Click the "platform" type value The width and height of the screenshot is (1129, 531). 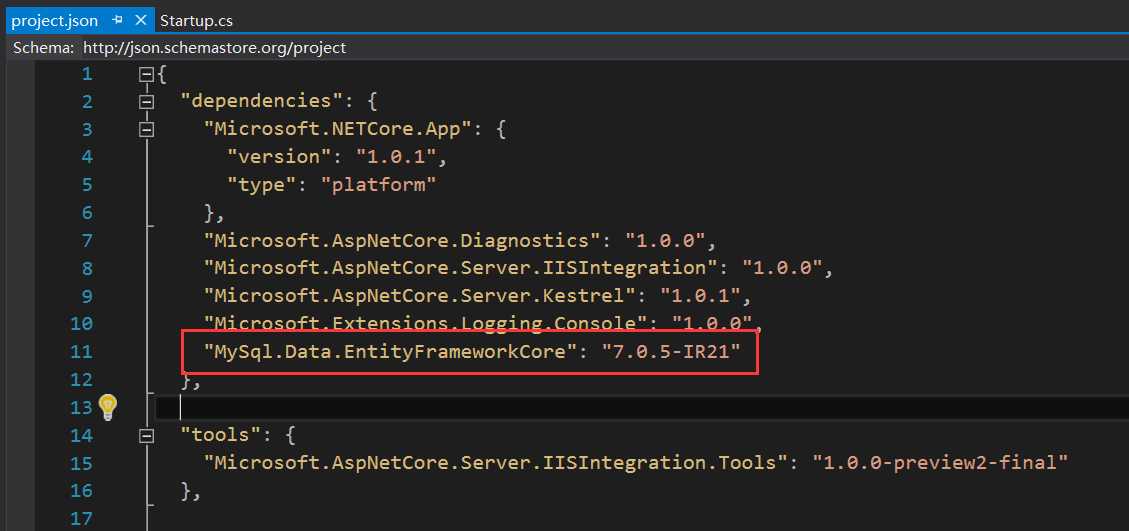coord(378,184)
